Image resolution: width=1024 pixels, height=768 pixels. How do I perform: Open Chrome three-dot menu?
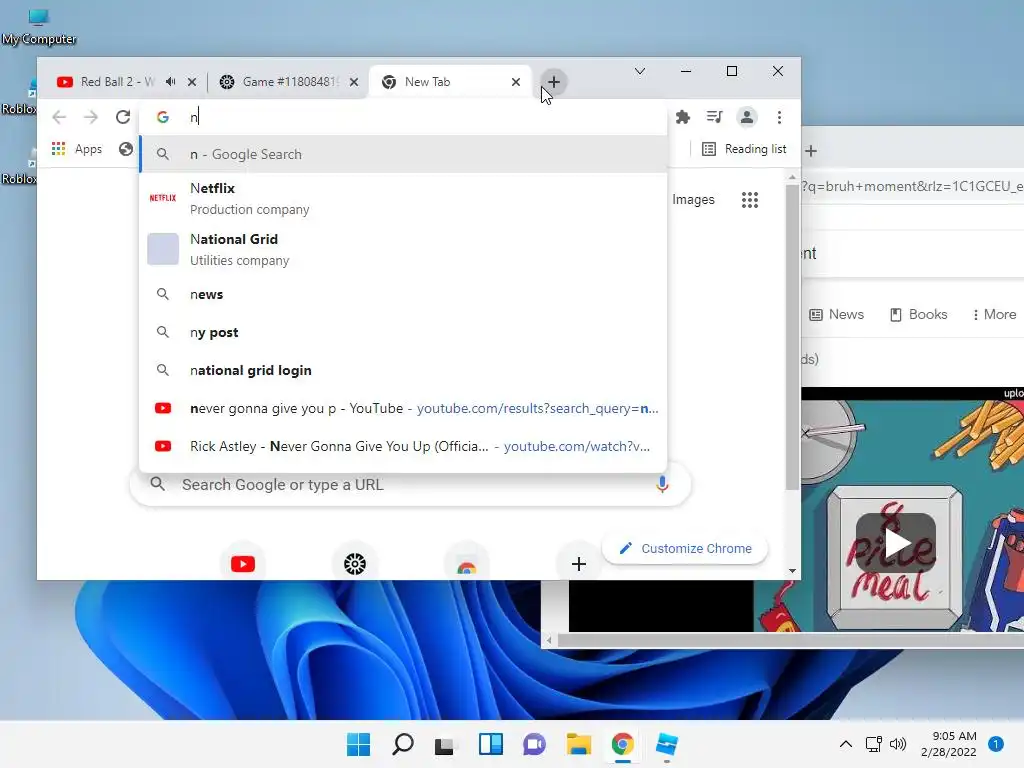click(779, 117)
